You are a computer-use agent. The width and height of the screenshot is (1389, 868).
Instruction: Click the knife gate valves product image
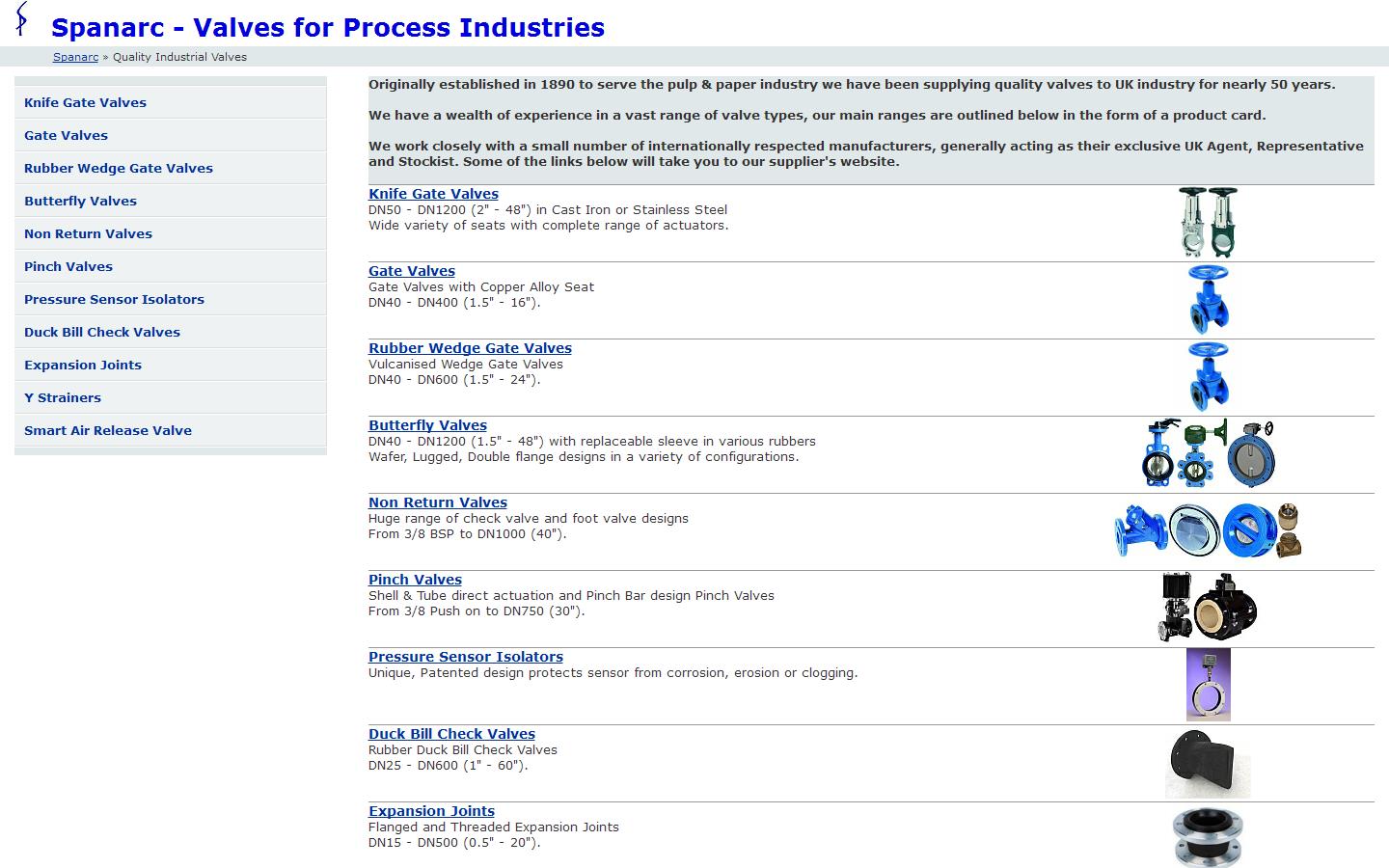coord(1208,222)
